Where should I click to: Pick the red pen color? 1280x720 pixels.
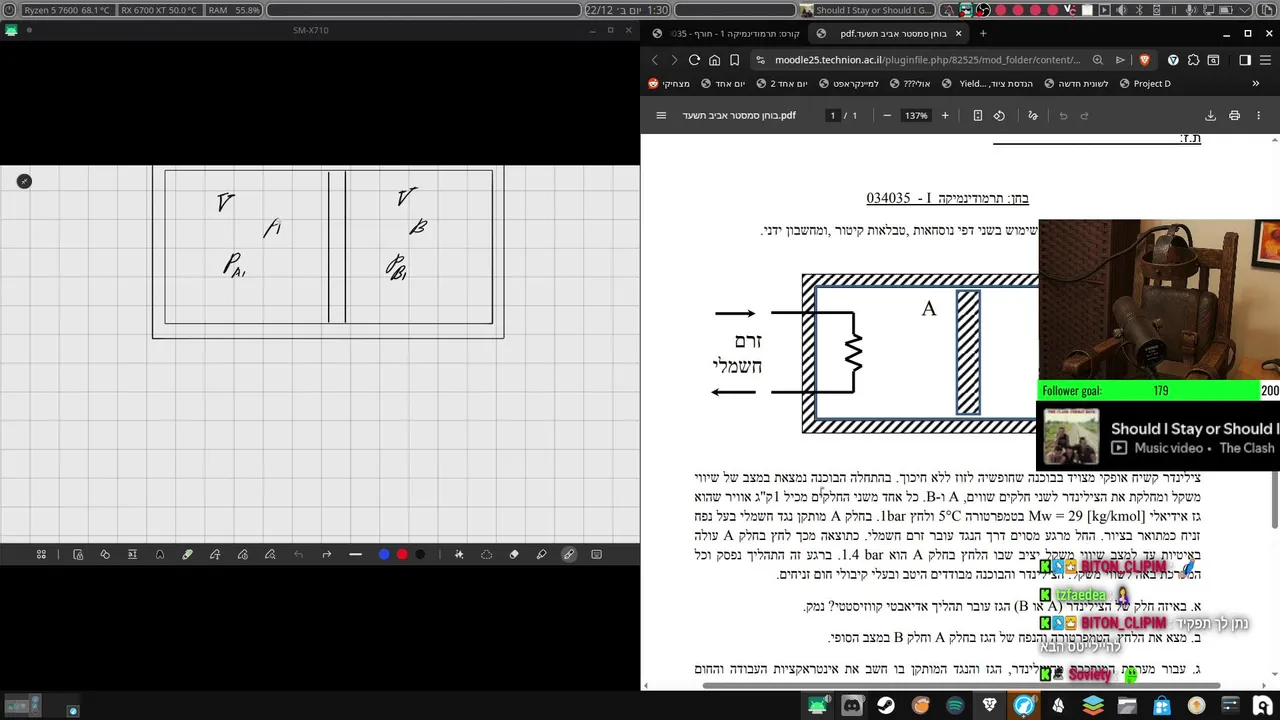[402, 555]
